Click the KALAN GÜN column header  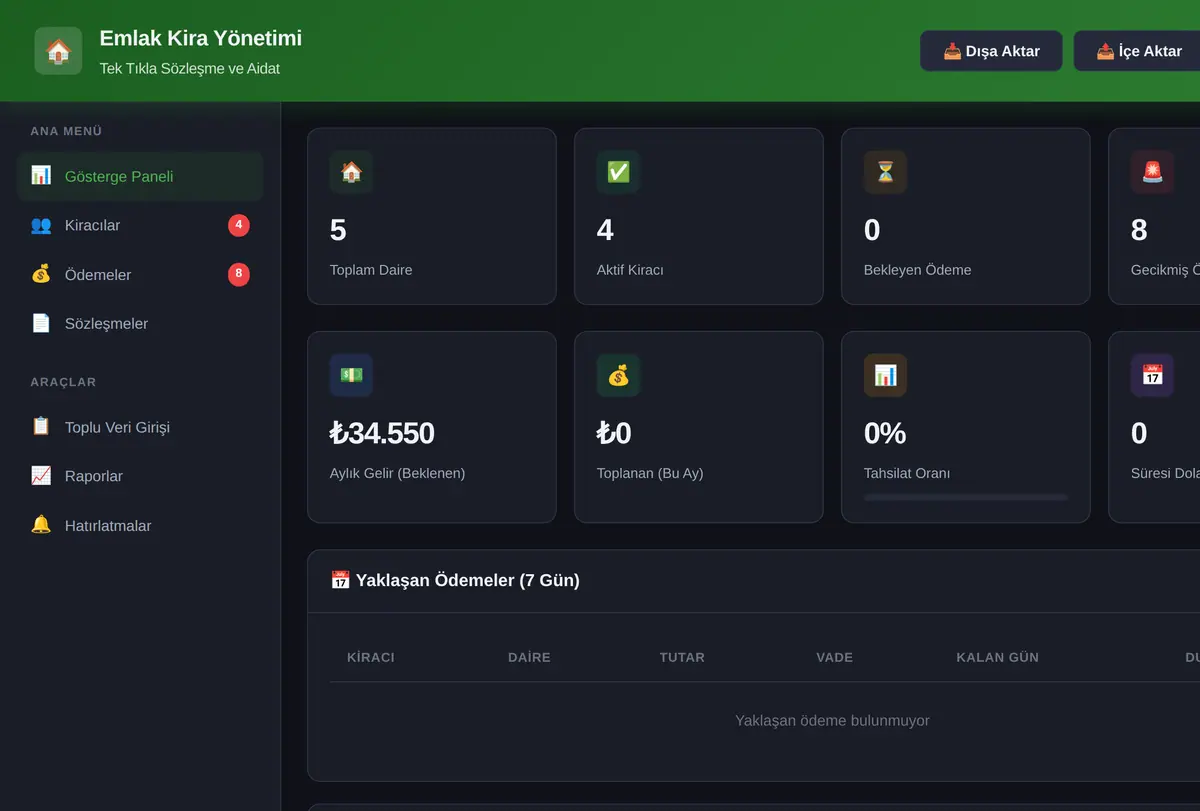pyautogui.click(x=997, y=657)
